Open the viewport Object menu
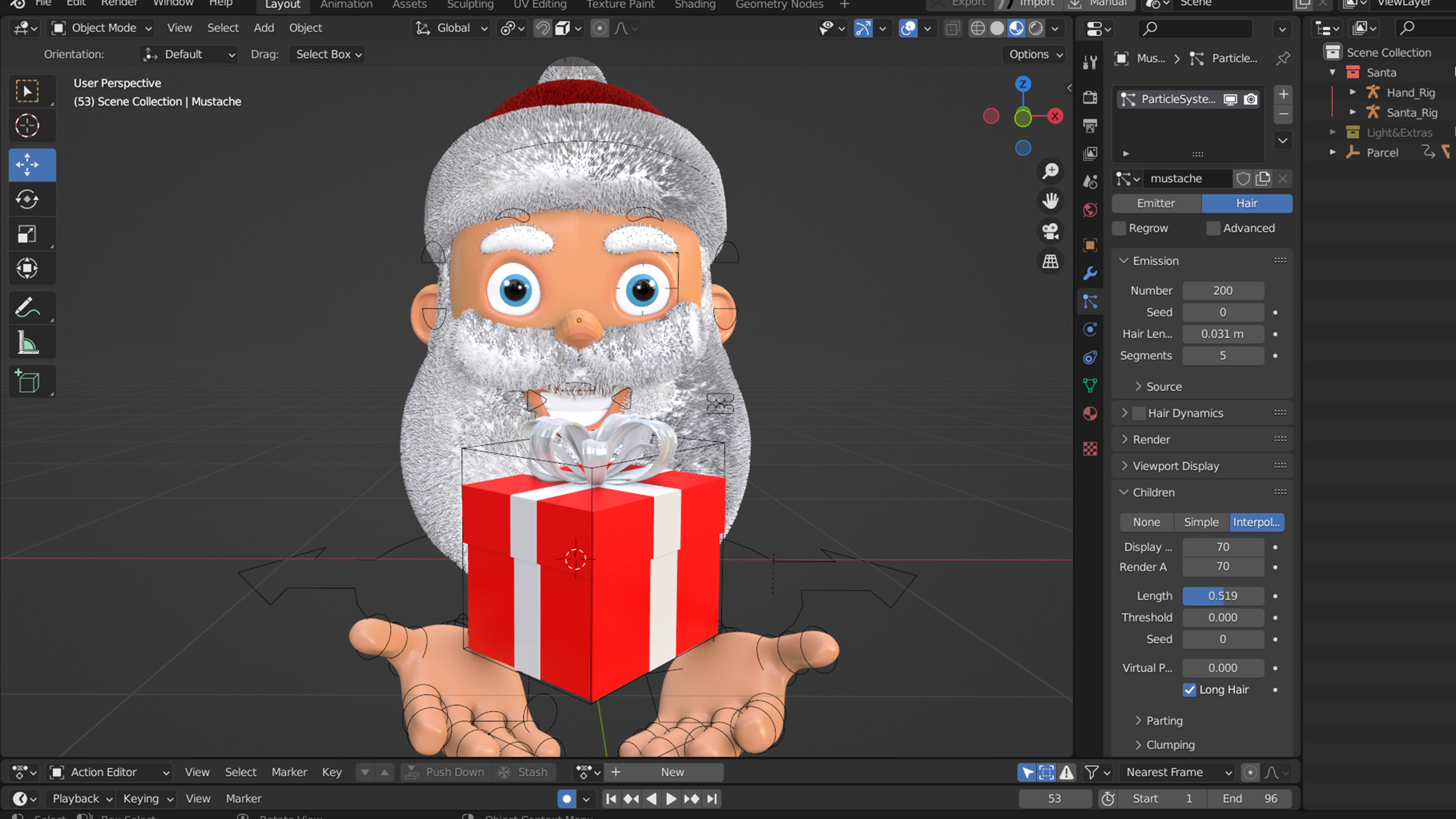The image size is (1456, 819). pos(306,28)
